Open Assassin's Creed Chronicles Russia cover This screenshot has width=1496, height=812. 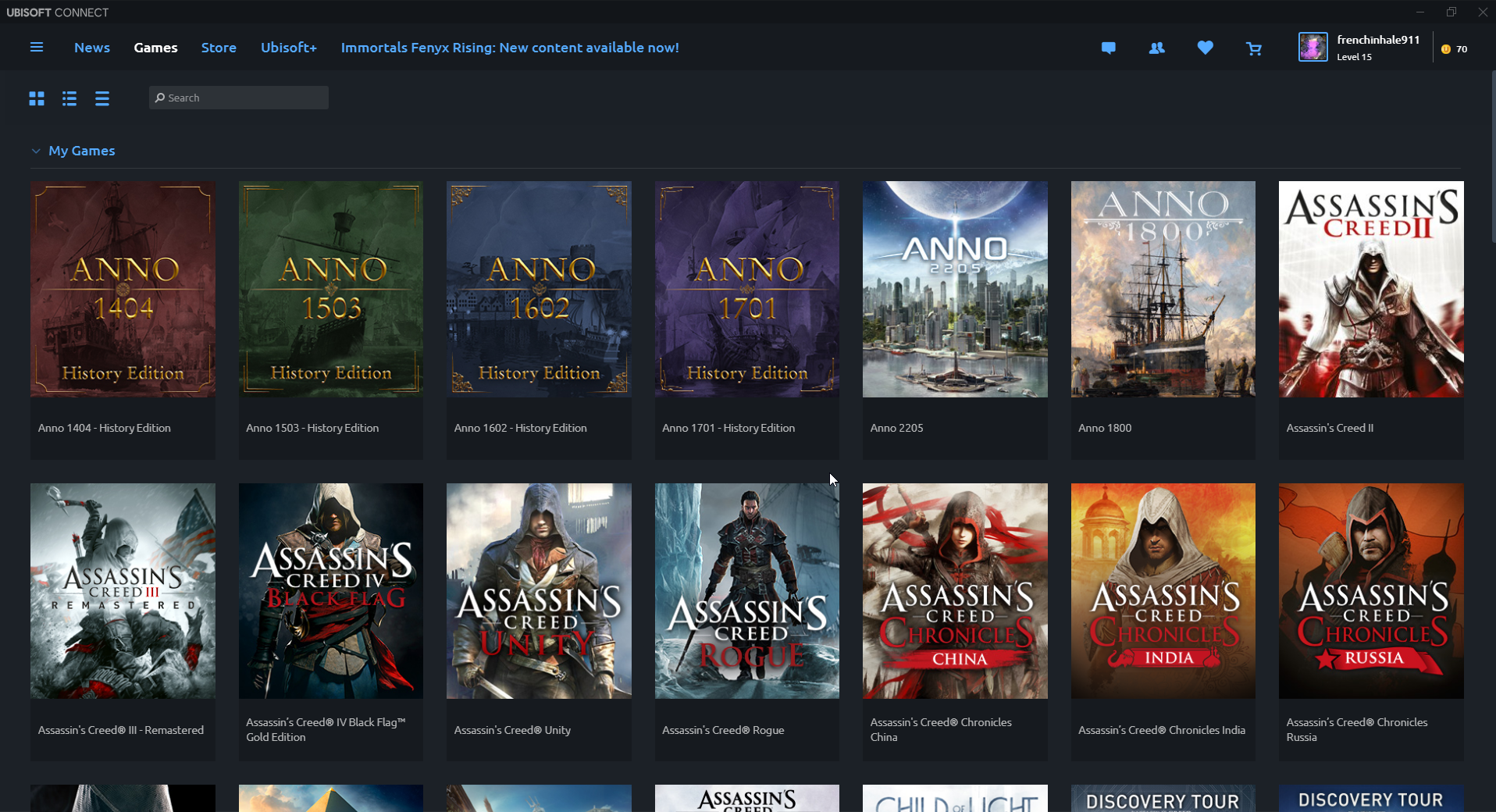click(x=1371, y=591)
